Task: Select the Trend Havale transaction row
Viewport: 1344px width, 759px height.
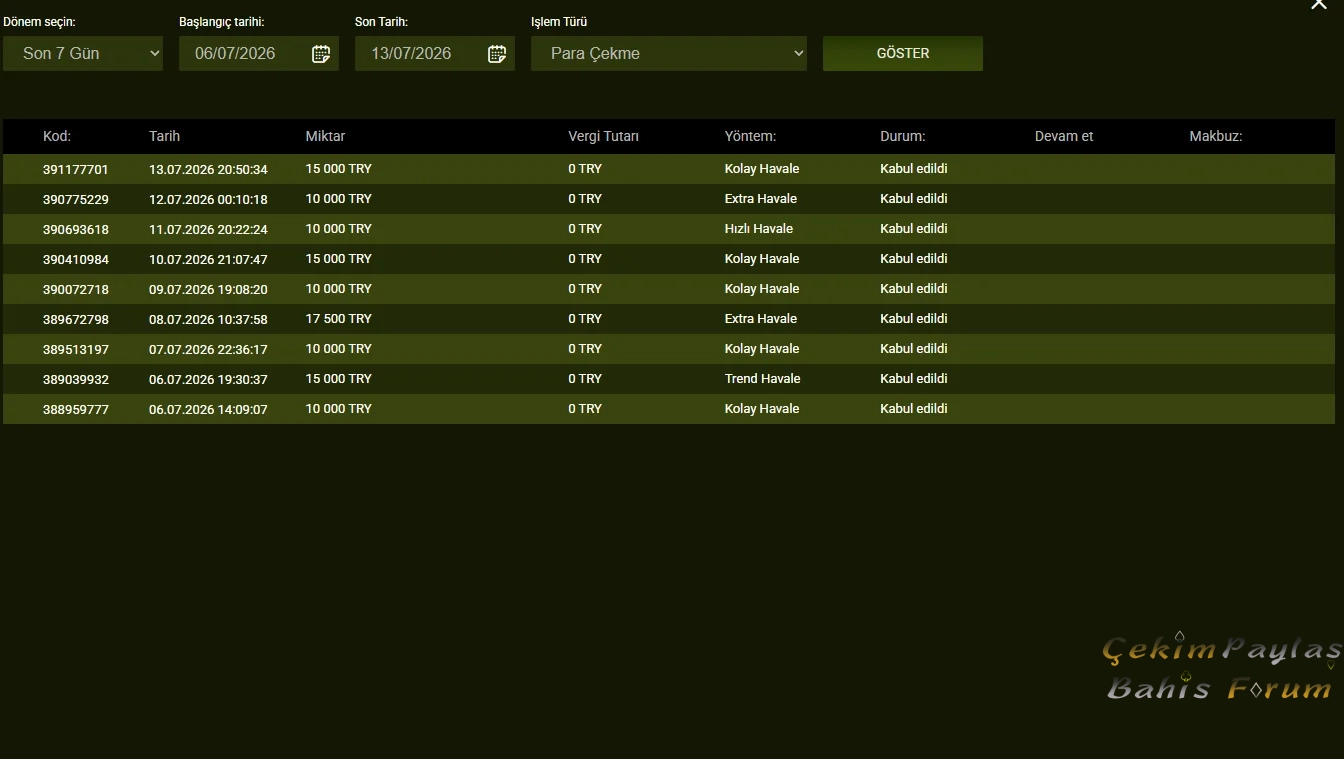Action: 669,379
